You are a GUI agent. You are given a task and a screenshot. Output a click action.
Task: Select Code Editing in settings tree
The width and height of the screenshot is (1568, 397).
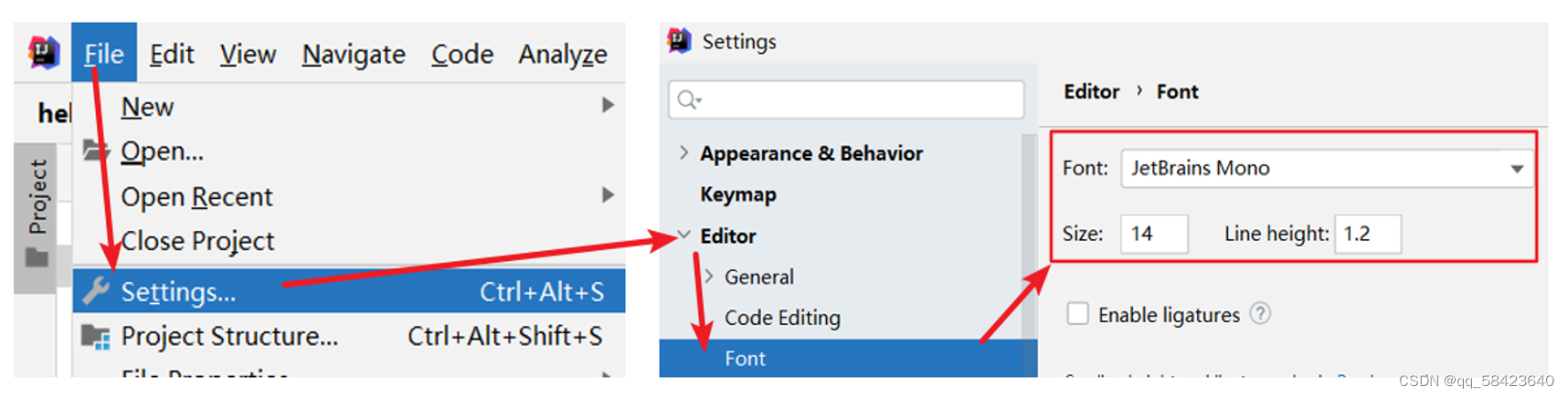click(x=782, y=318)
